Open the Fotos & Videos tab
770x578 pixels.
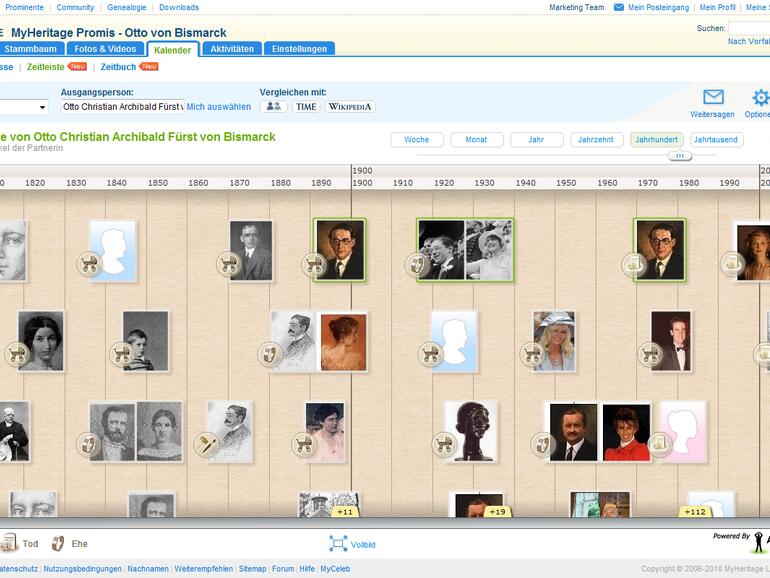[x=105, y=49]
